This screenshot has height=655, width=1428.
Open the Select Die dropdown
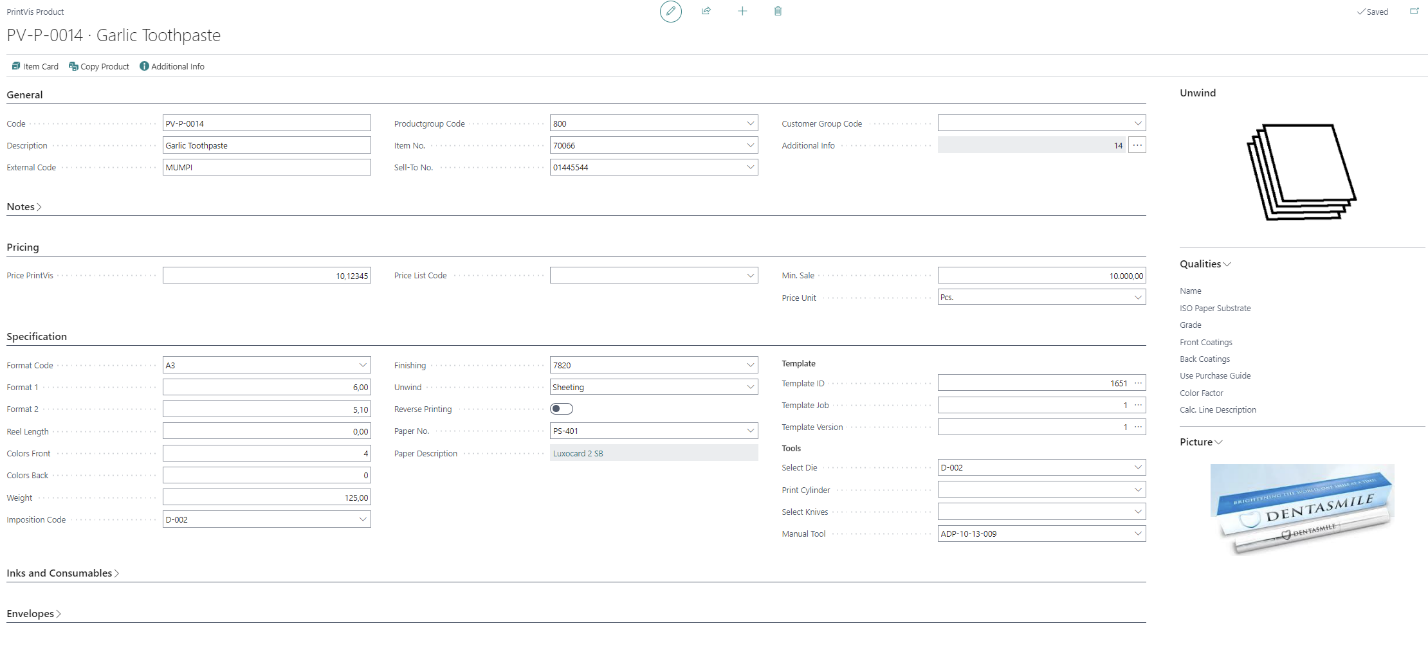[x=1137, y=468]
